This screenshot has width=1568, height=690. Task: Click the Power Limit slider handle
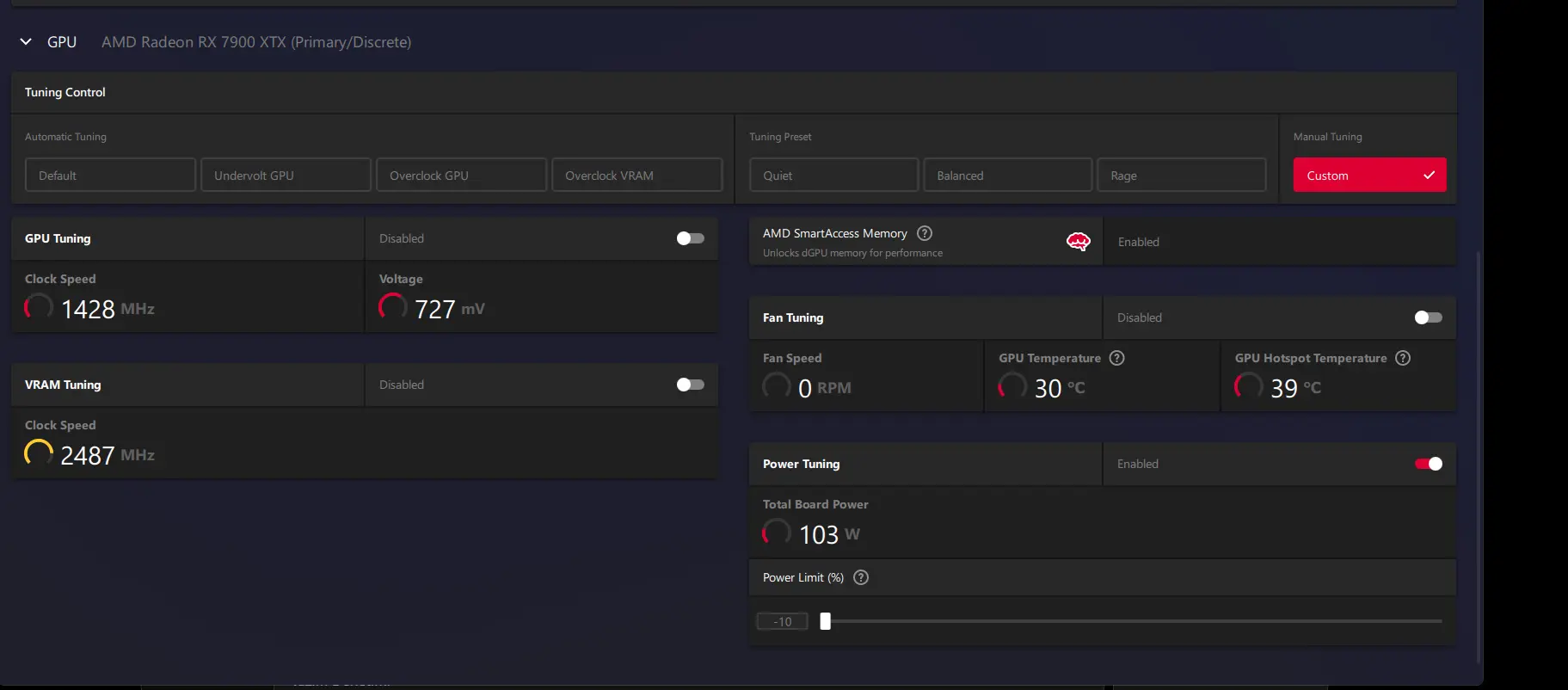[825, 621]
